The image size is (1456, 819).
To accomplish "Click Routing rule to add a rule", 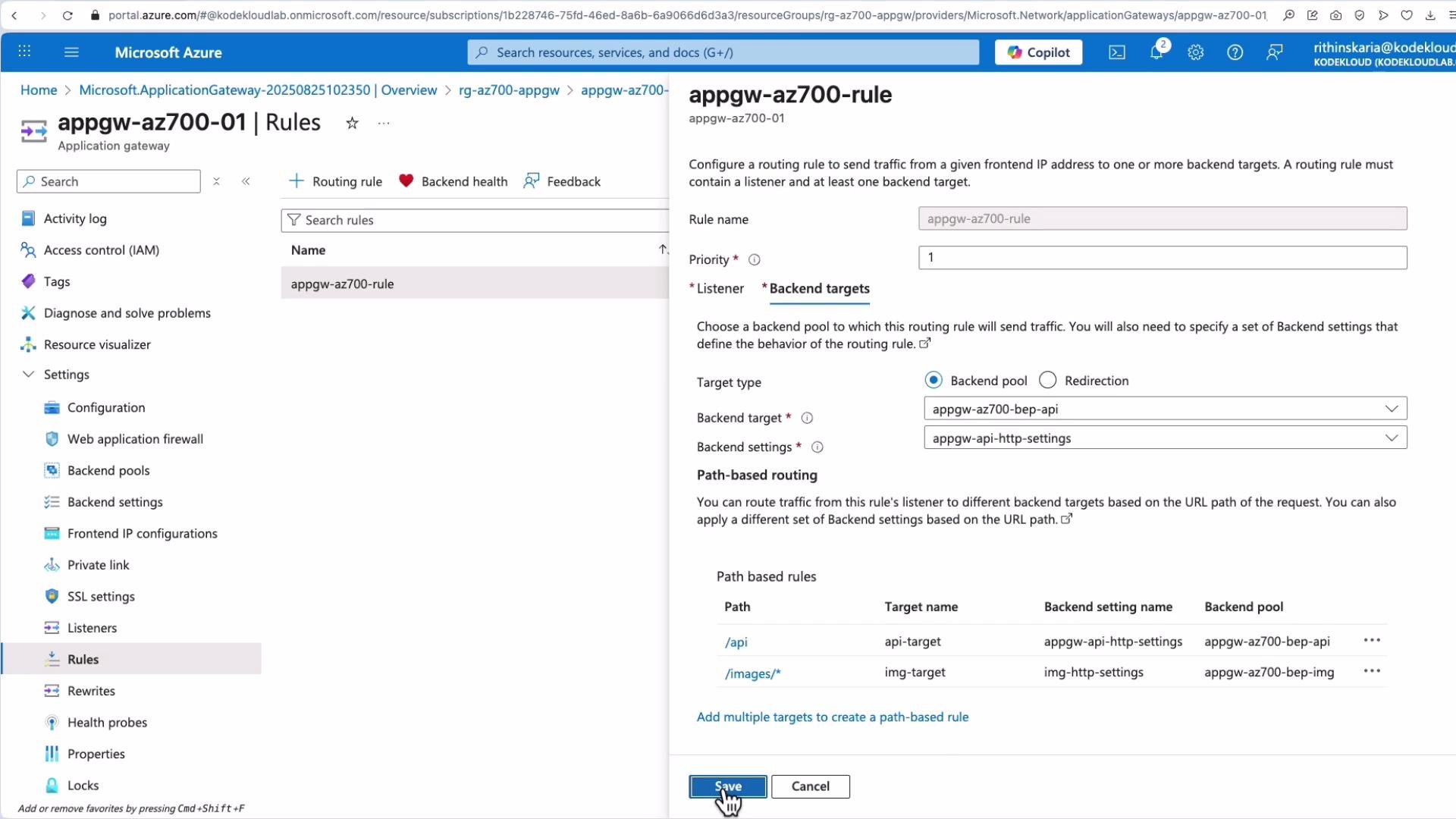I will [x=336, y=181].
